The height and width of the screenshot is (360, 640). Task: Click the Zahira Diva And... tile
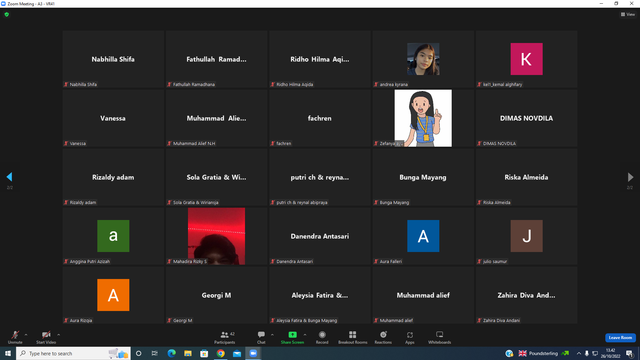pyautogui.click(x=526, y=295)
